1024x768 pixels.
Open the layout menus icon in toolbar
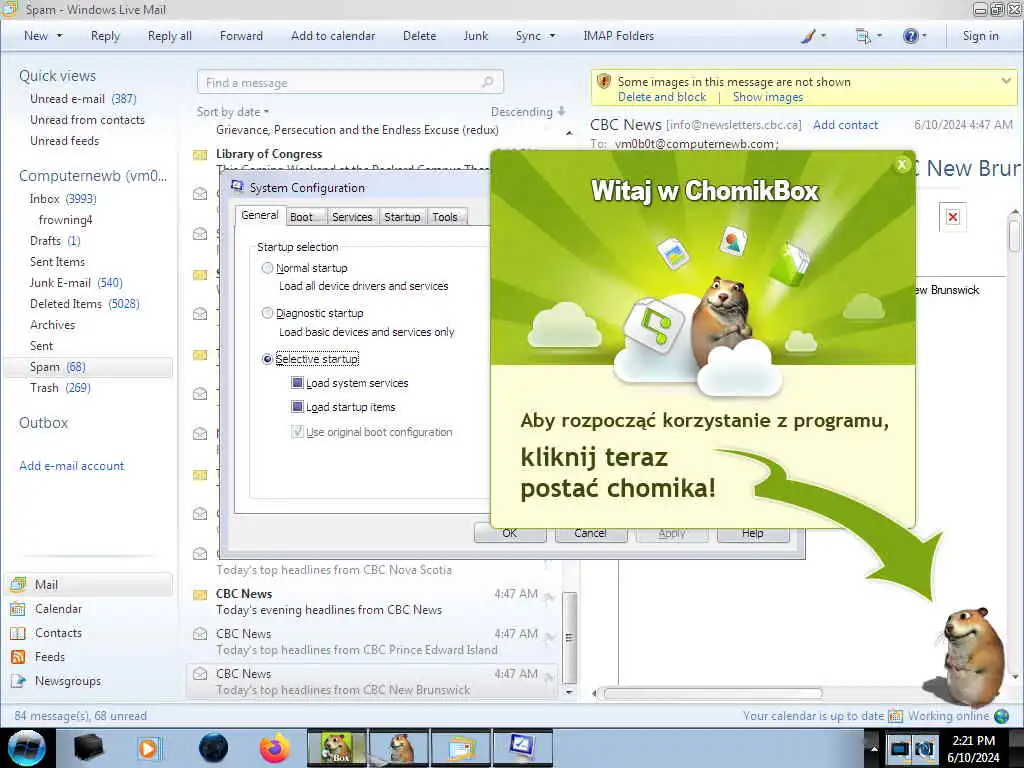[863, 36]
